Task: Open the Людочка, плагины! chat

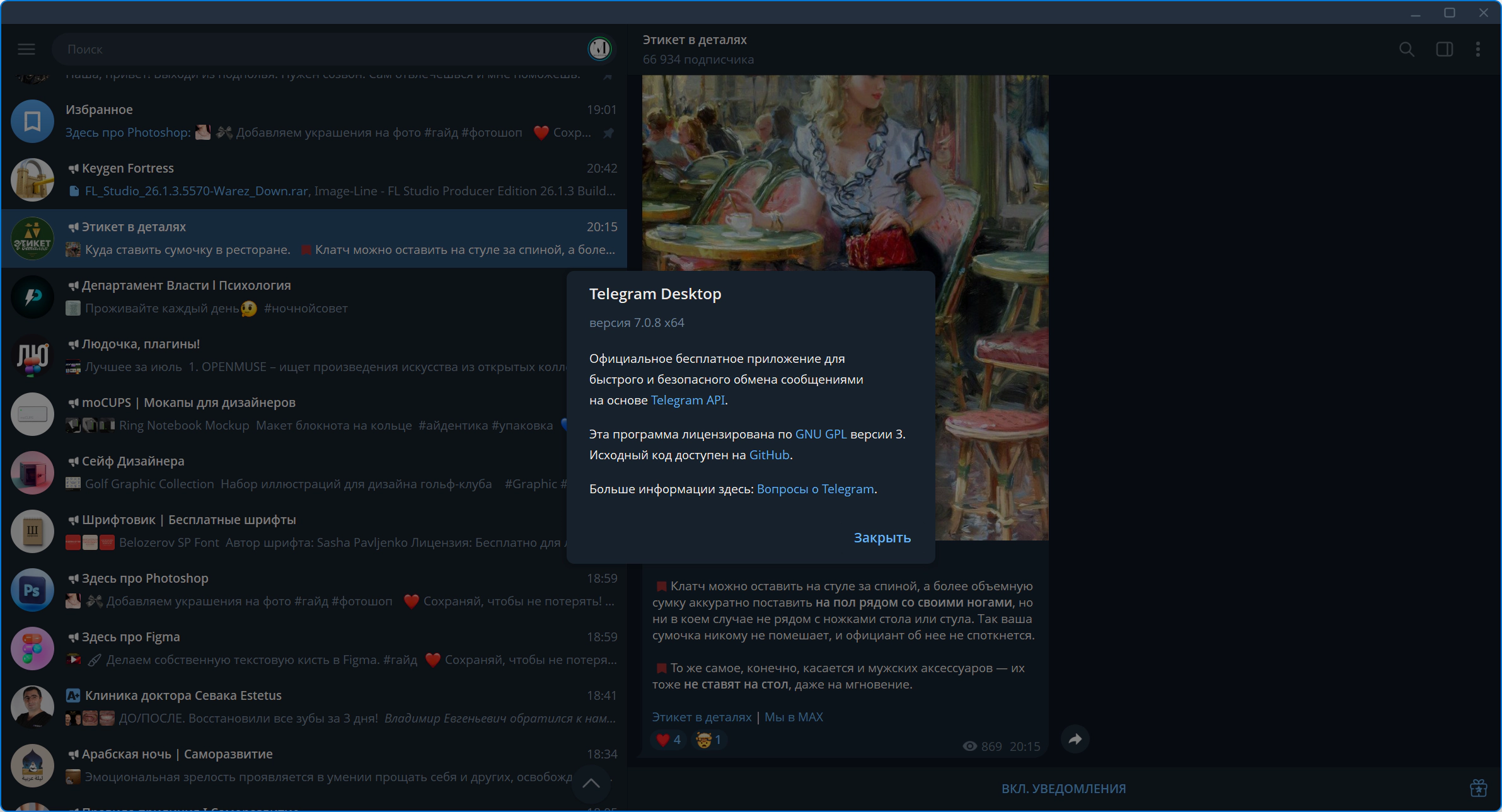Action: (x=314, y=355)
